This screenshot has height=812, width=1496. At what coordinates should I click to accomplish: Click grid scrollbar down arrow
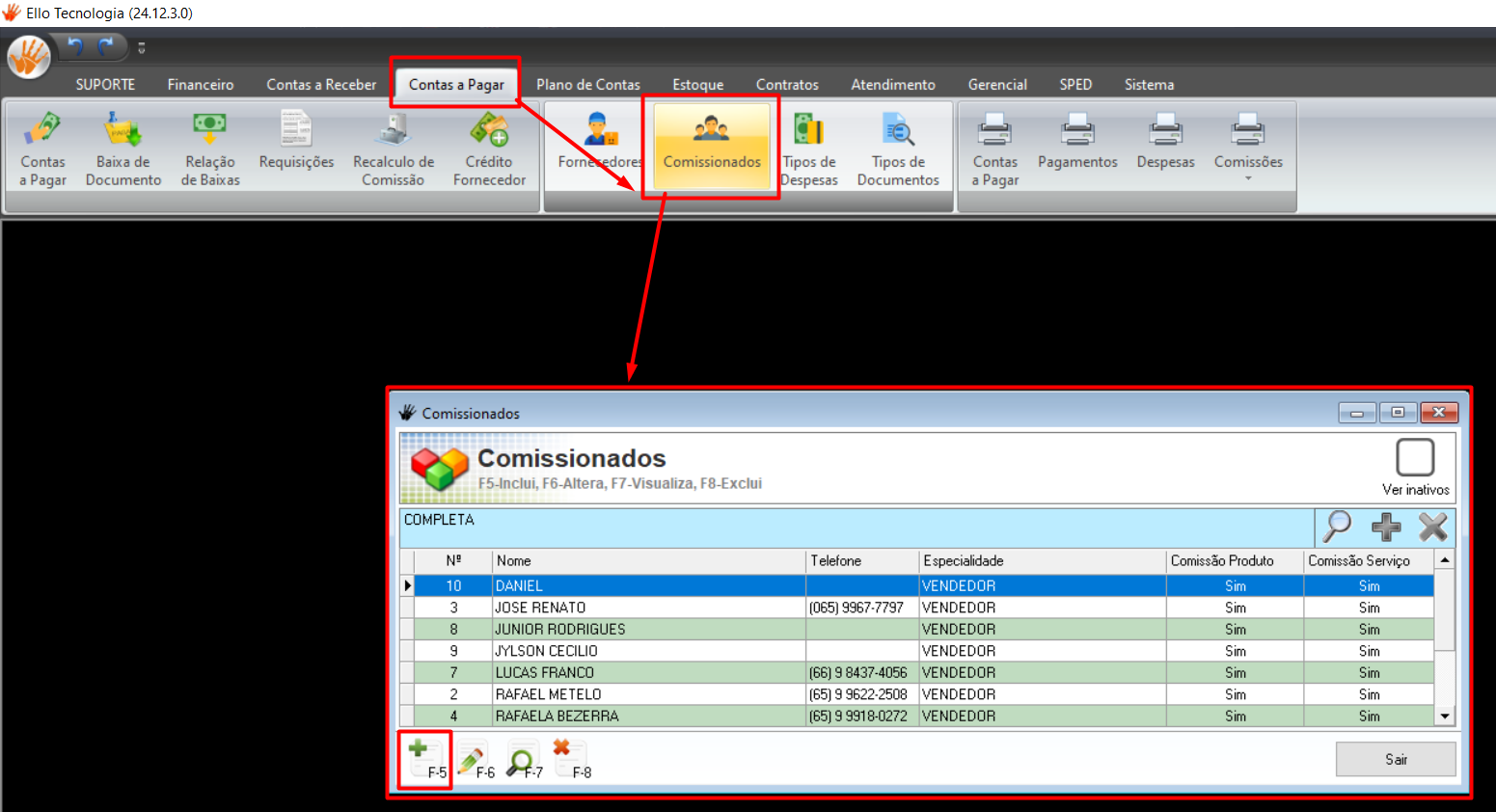point(1445,717)
